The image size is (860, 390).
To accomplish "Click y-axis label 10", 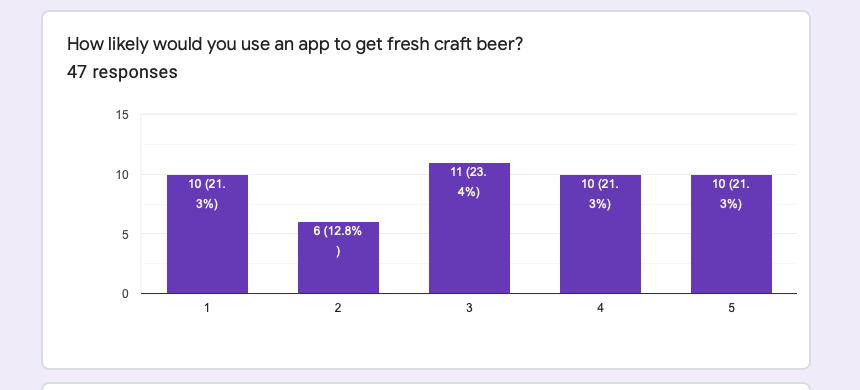I will [x=122, y=174].
